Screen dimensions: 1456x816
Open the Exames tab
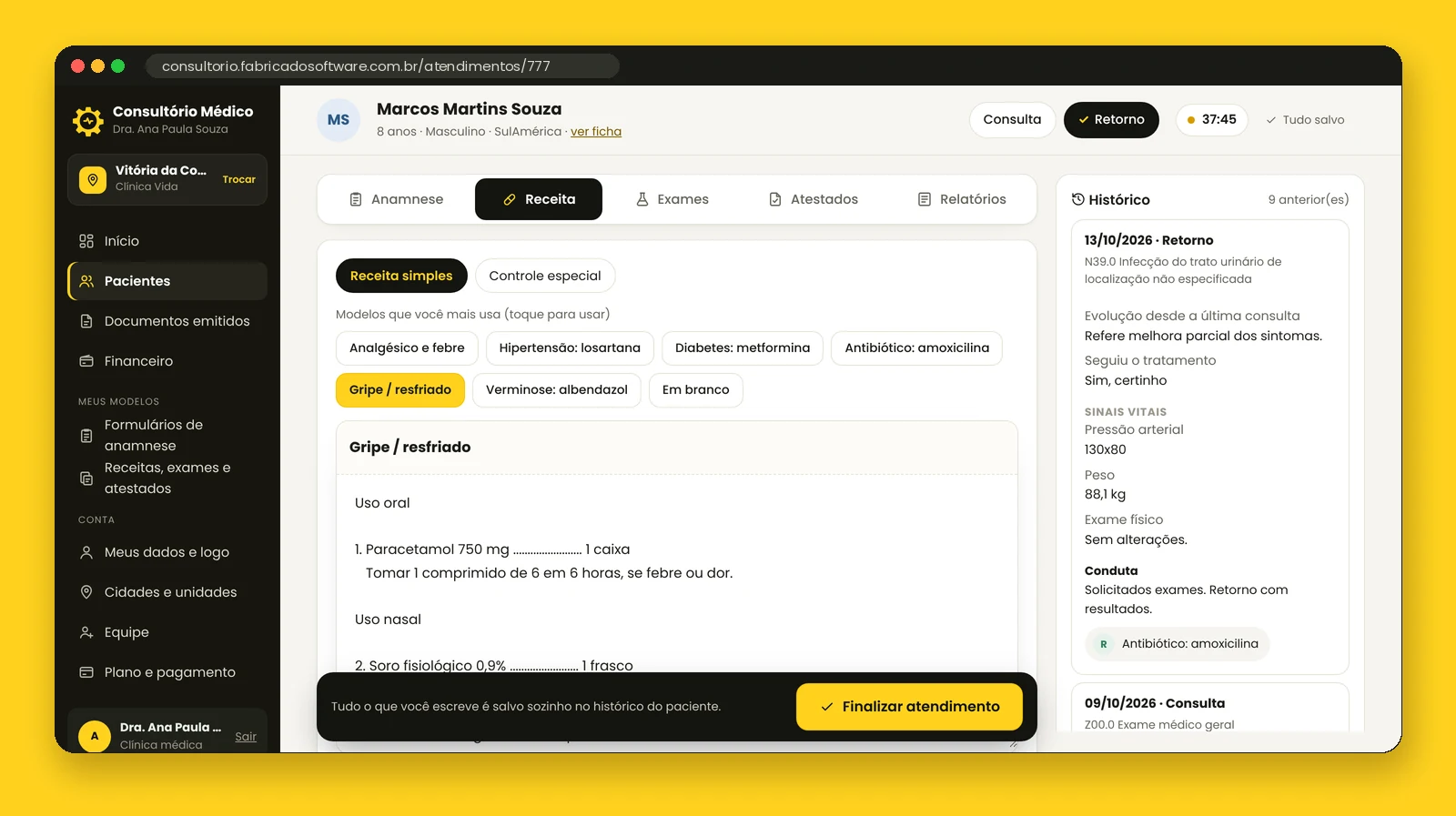click(x=672, y=199)
